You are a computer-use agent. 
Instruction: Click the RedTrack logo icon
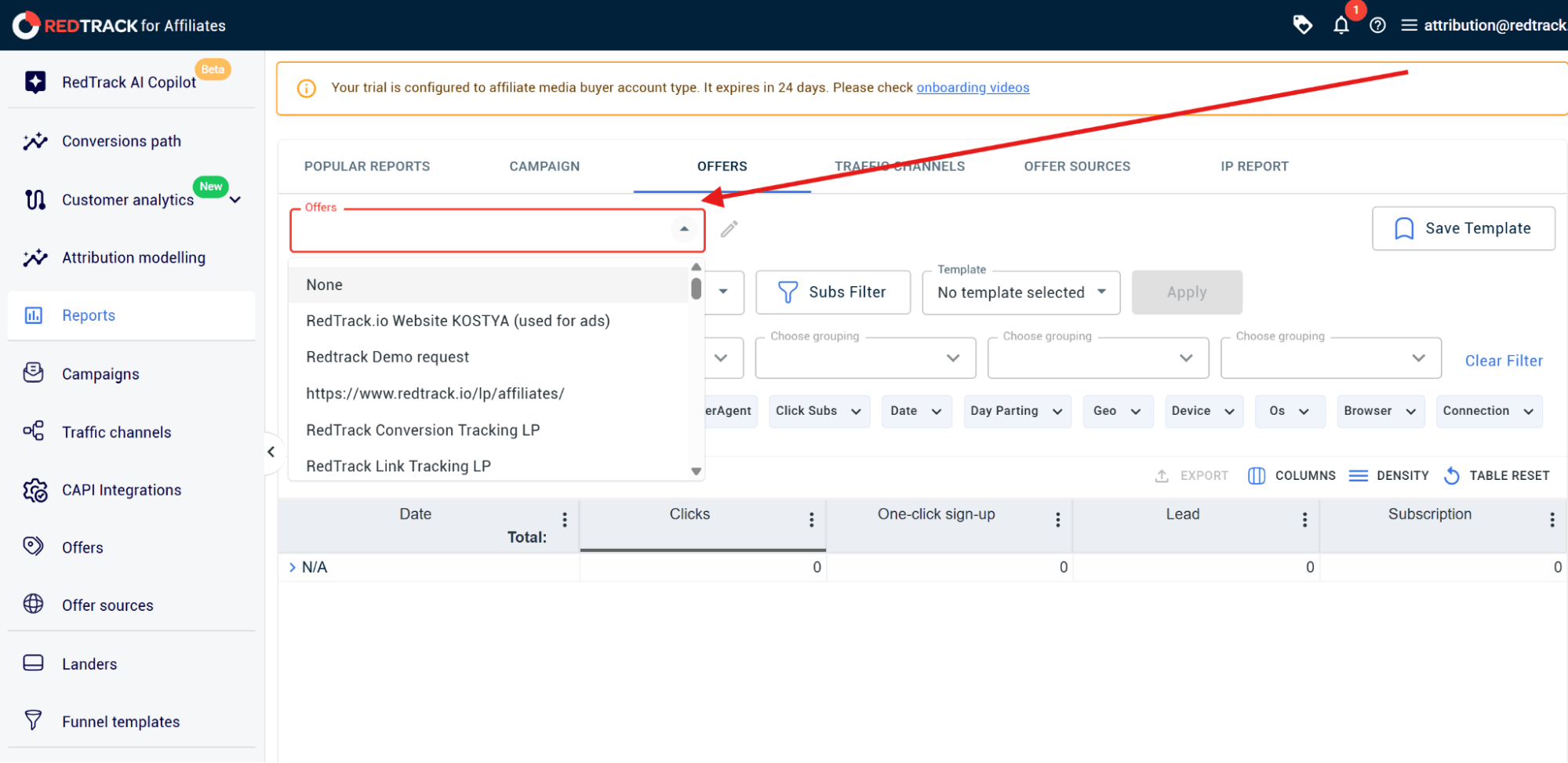pyautogui.click(x=26, y=25)
